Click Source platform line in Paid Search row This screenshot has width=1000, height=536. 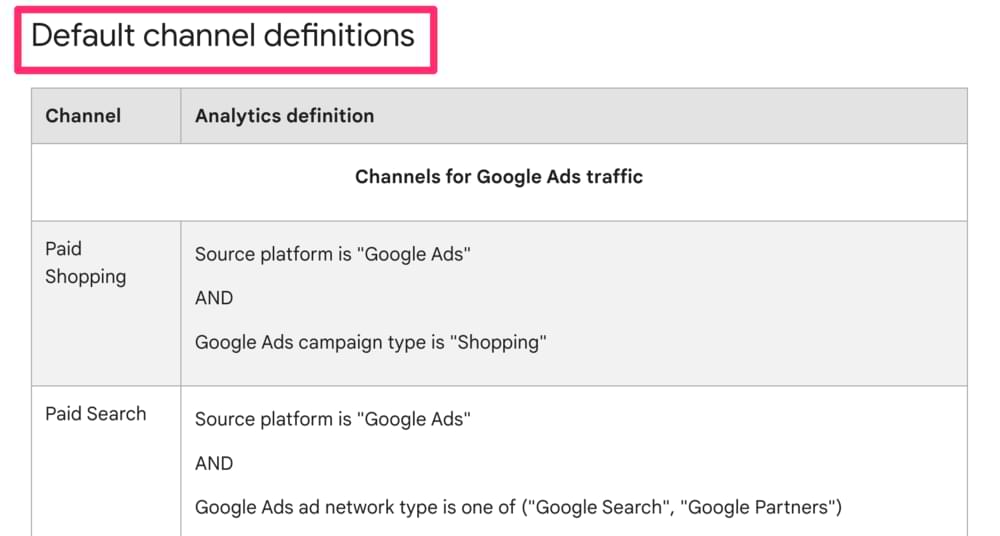333,419
